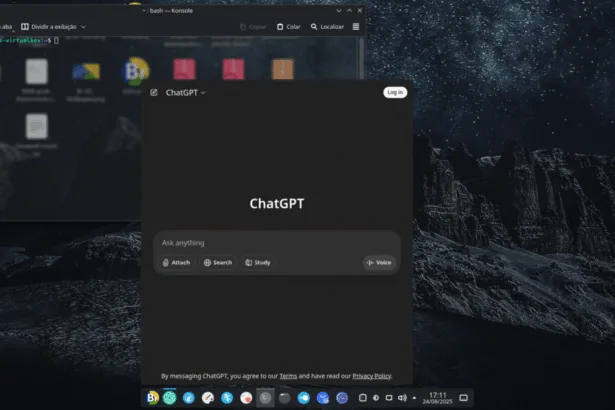Screen dimensions: 615x410
Task: Click the dark folder icon in the taskbar
Action: 284,398
